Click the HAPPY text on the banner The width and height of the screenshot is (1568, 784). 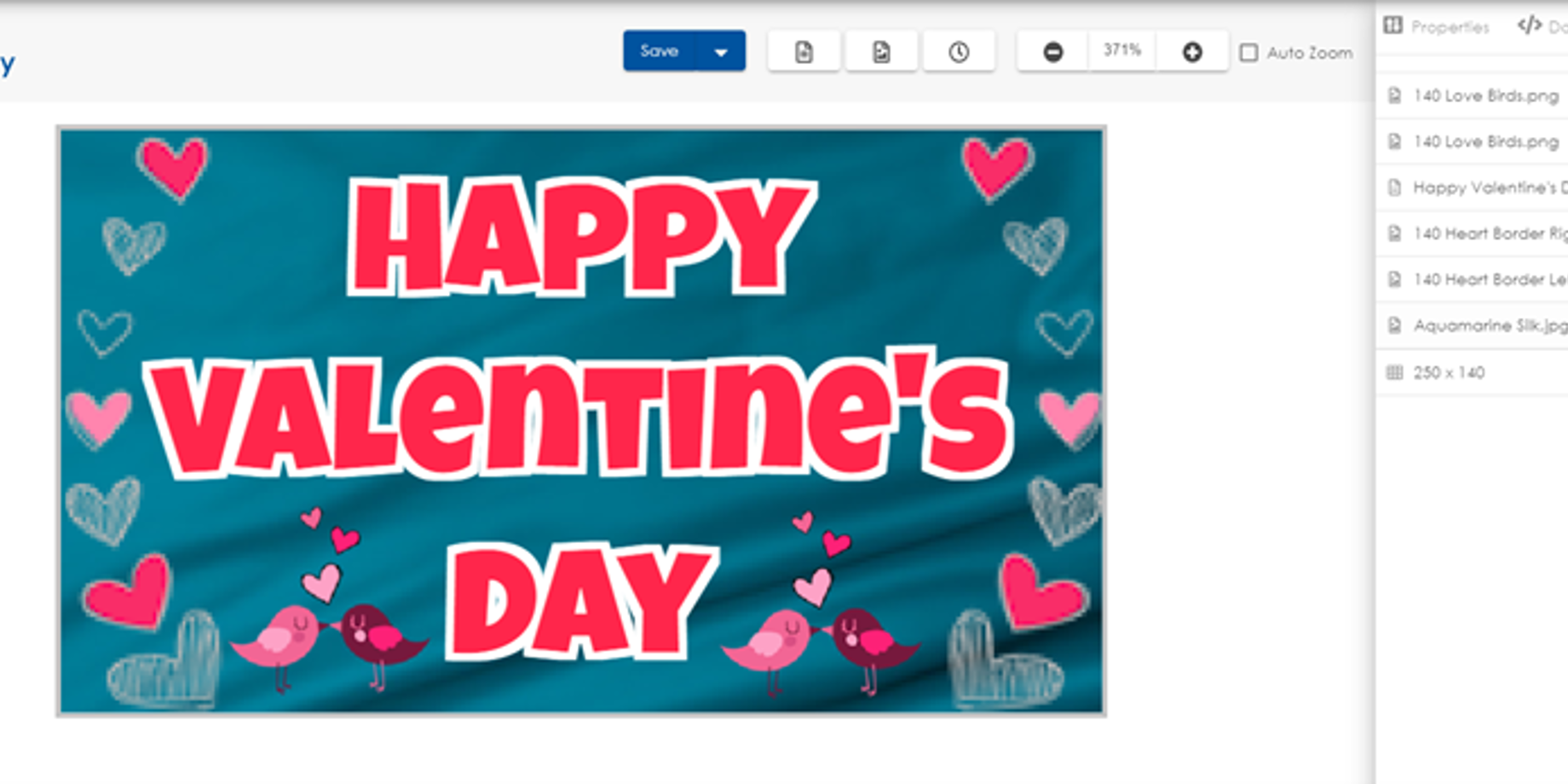coord(579,237)
